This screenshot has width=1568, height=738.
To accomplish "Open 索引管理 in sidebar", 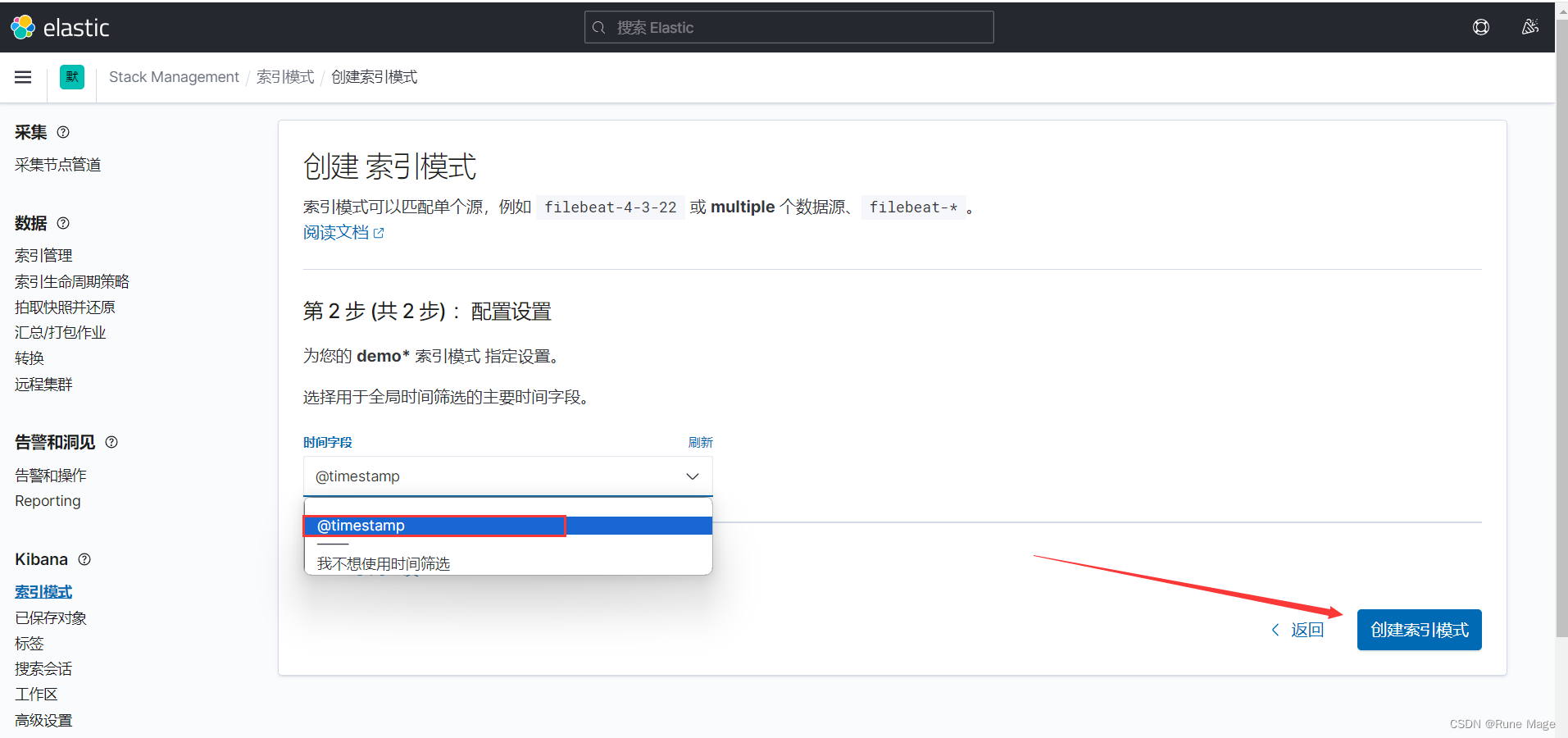I will point(43,256).
